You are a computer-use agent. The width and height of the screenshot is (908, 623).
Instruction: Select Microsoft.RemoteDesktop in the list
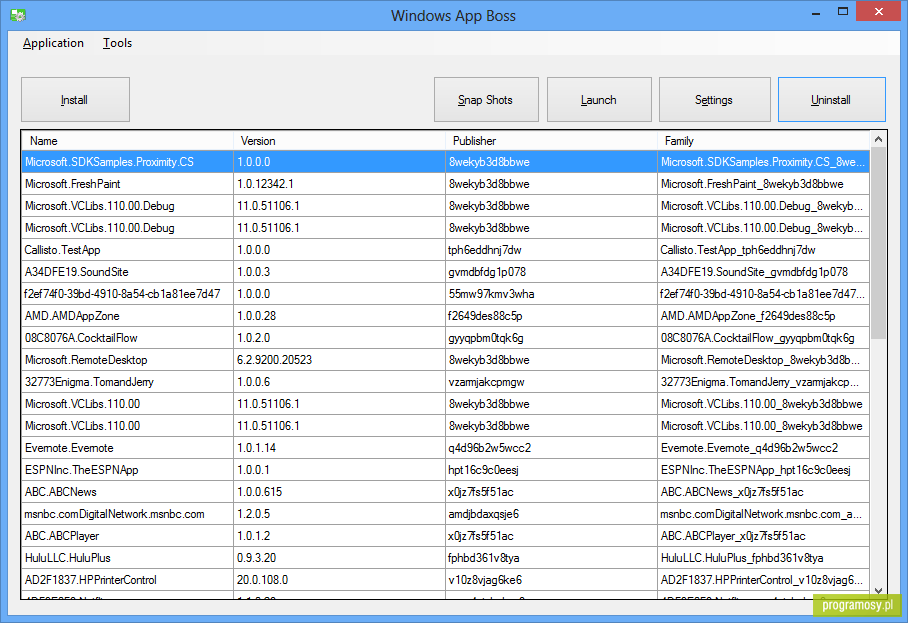pyautogui.click(x=445, y=360)
